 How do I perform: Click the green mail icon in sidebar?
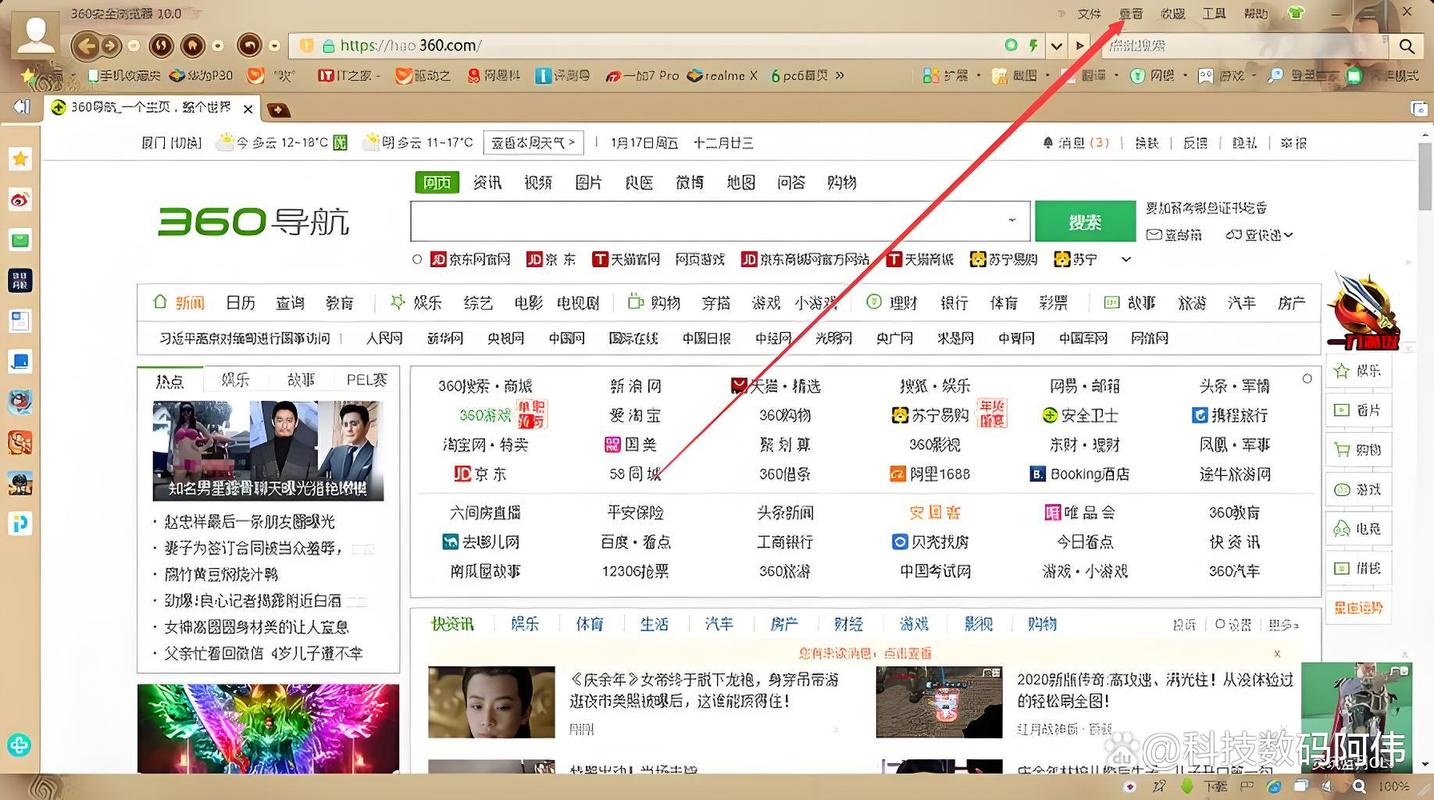[x=20, y=240]
